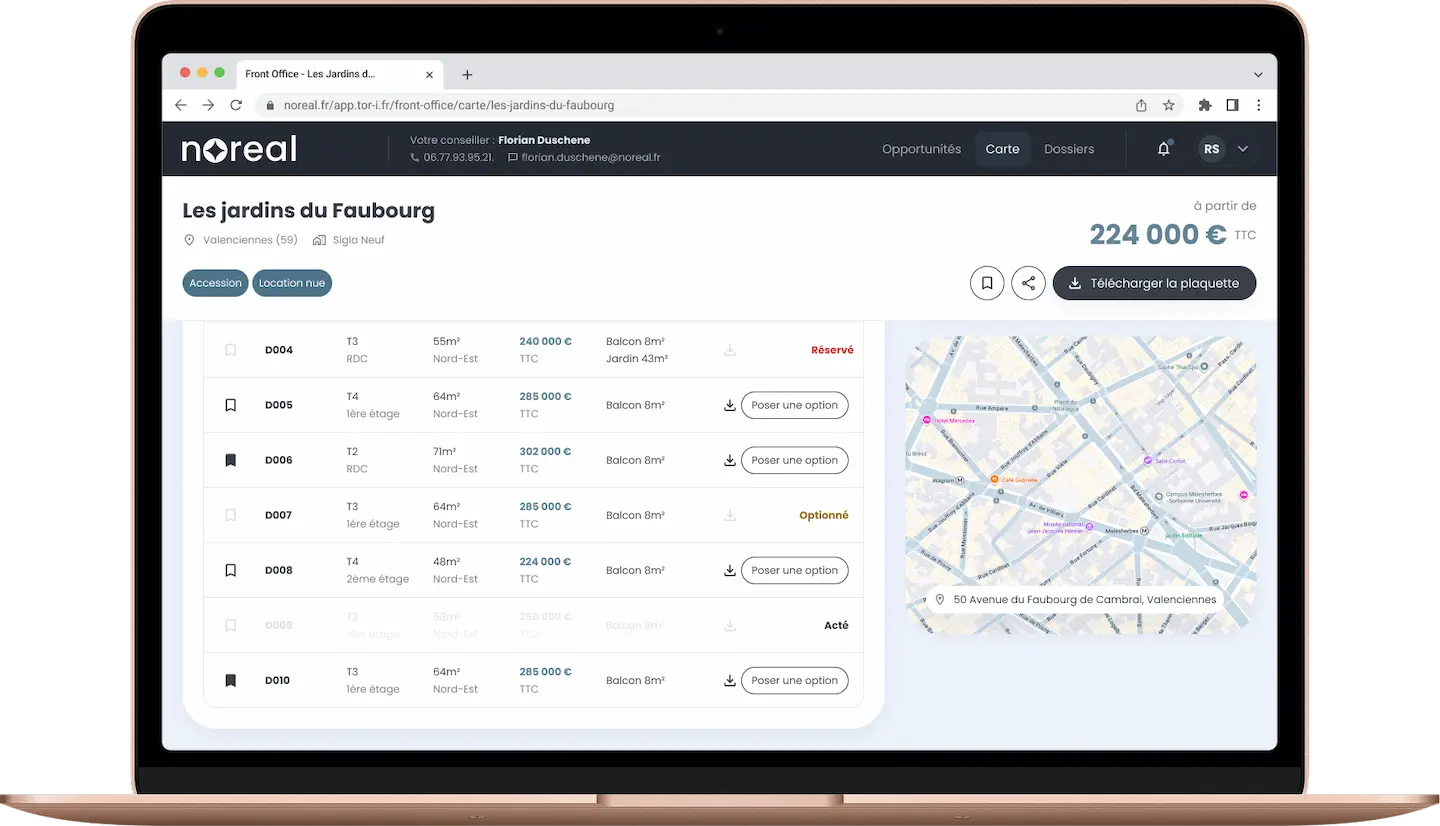
Task: Bookmark this page with the star icon
Action: (1168, 105)
